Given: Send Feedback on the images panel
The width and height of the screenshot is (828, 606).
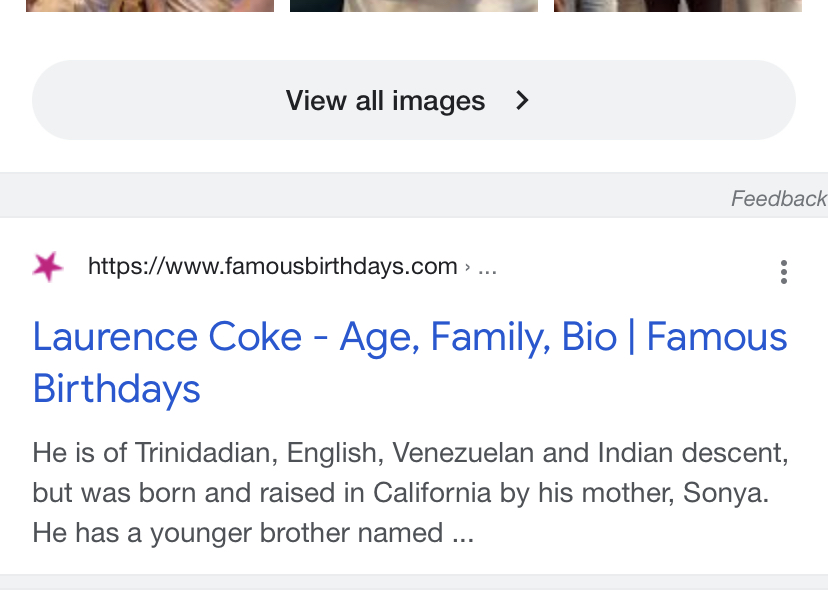Looking at the screenshot, I should tap(779, 199).
